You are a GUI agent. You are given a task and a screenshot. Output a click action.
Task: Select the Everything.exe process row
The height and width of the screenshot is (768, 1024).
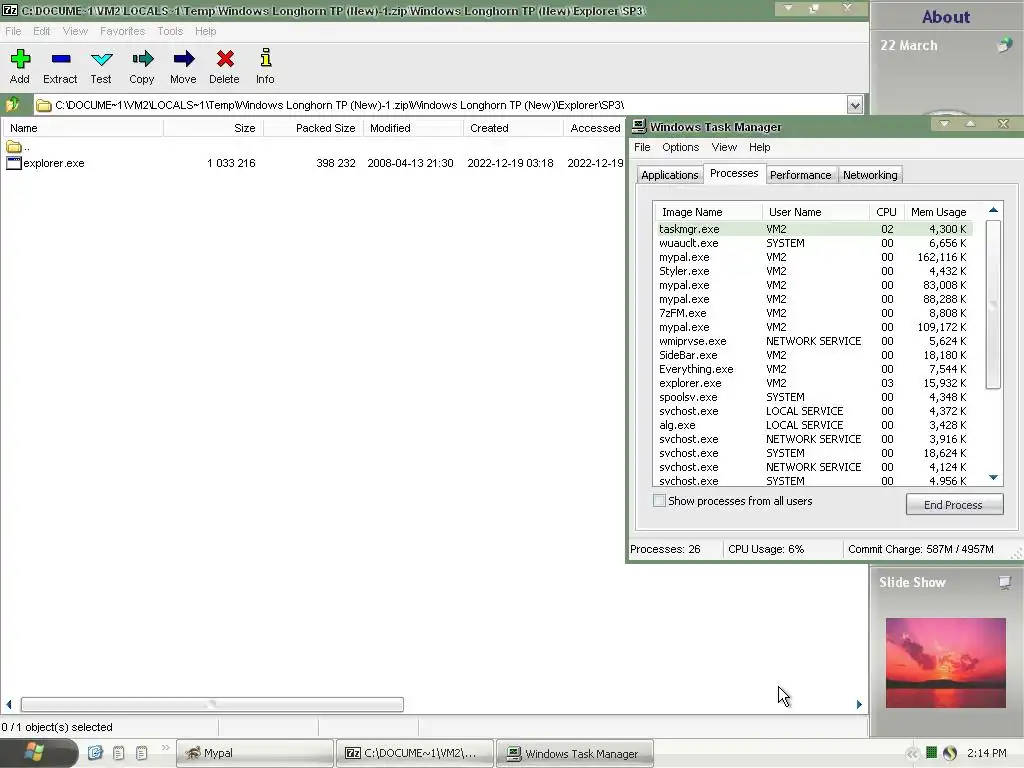coord(813,369)
